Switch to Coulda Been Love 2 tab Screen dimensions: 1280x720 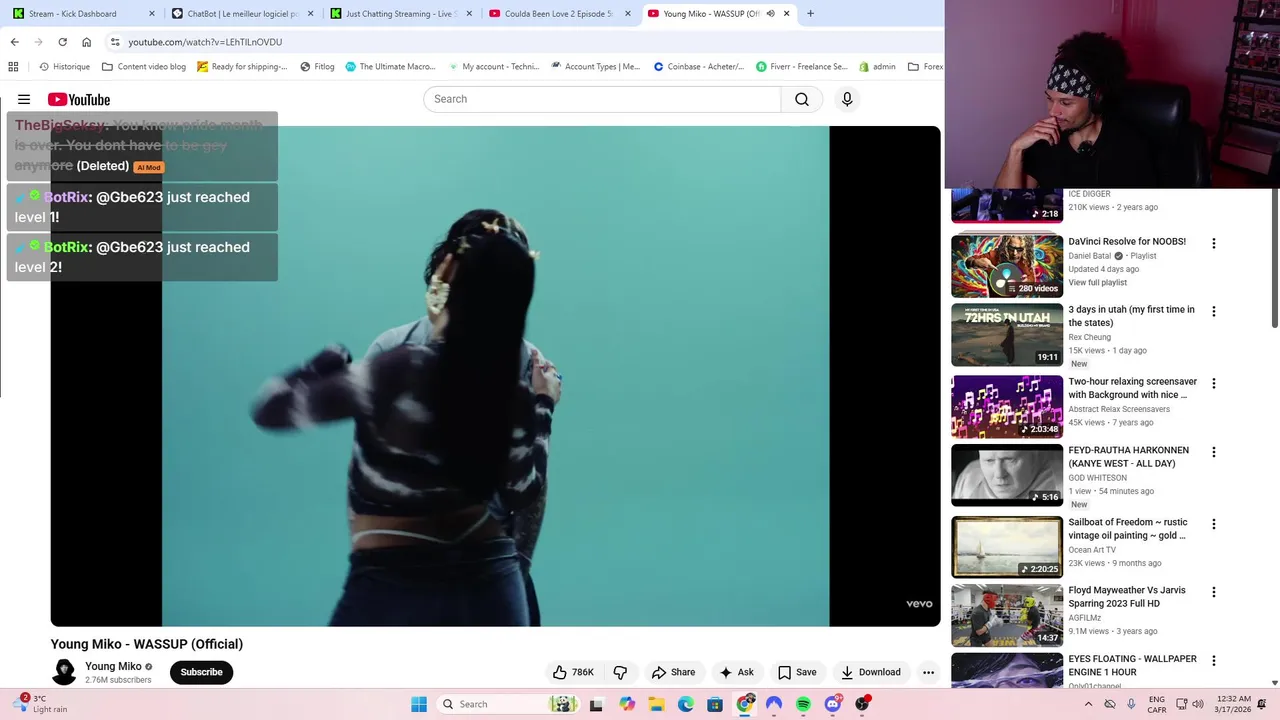point(559,14)
